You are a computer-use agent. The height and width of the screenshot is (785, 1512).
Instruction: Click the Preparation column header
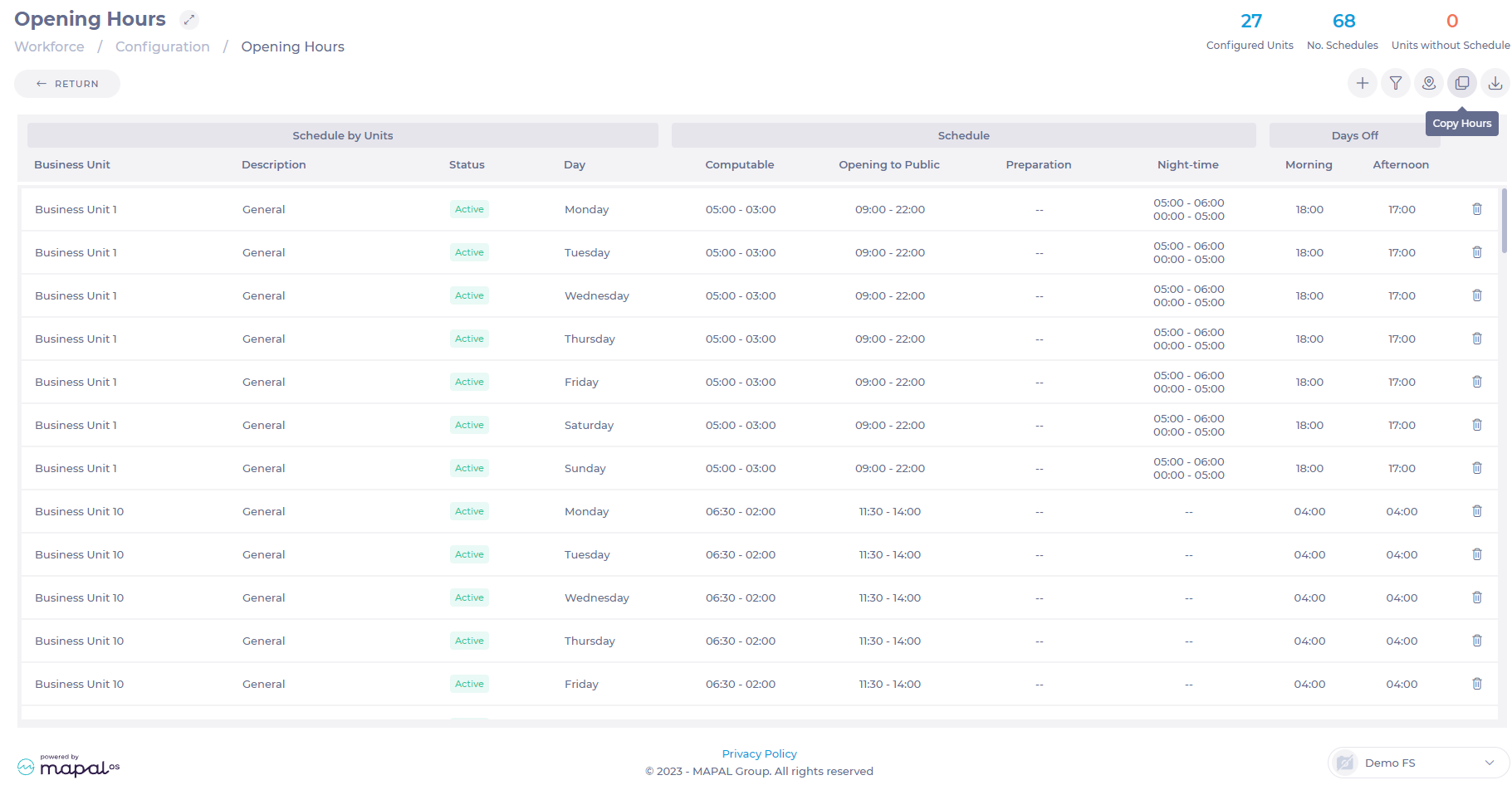(1039, 164)
